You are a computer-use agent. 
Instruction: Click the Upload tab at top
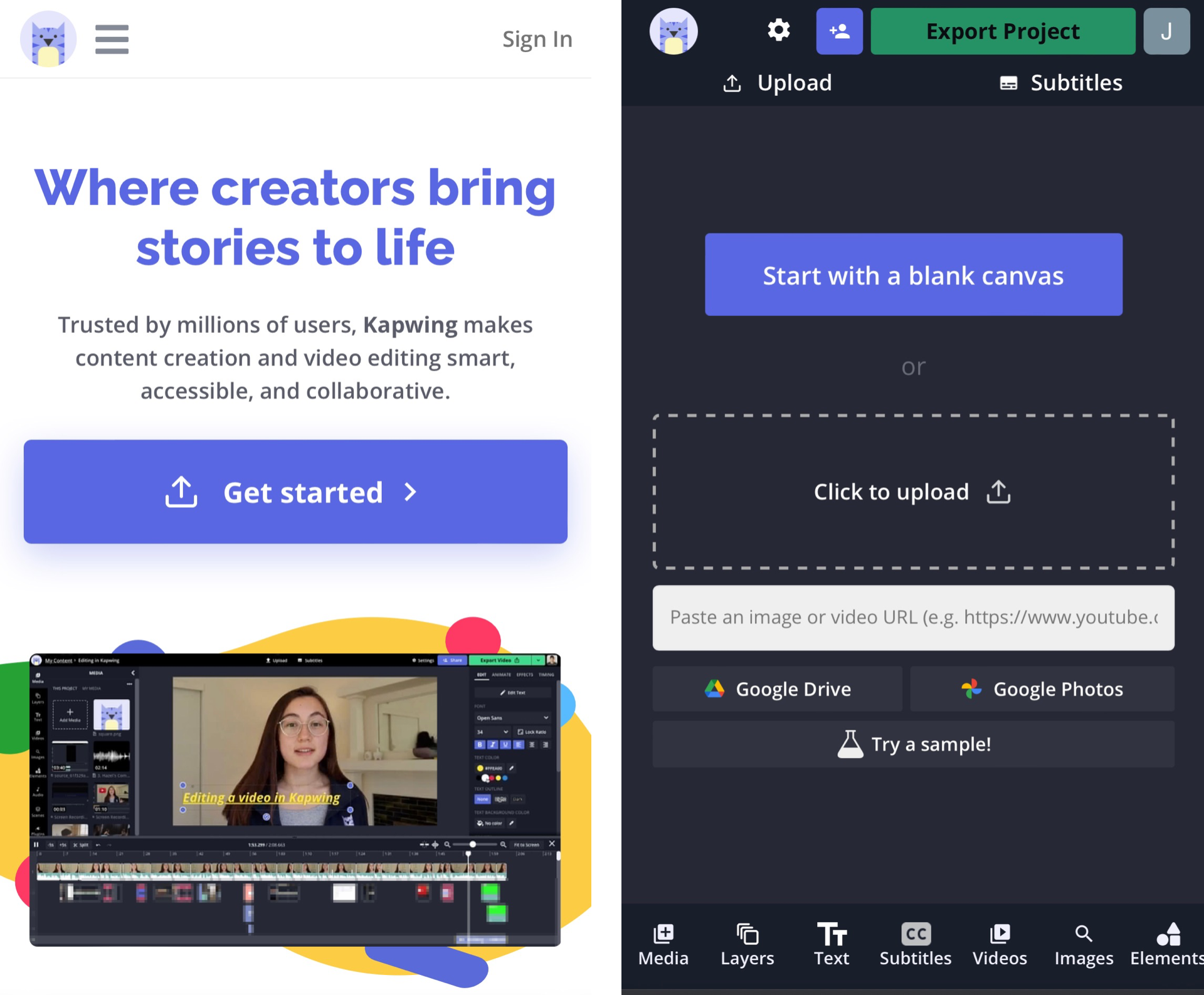(x=778, y=83)
